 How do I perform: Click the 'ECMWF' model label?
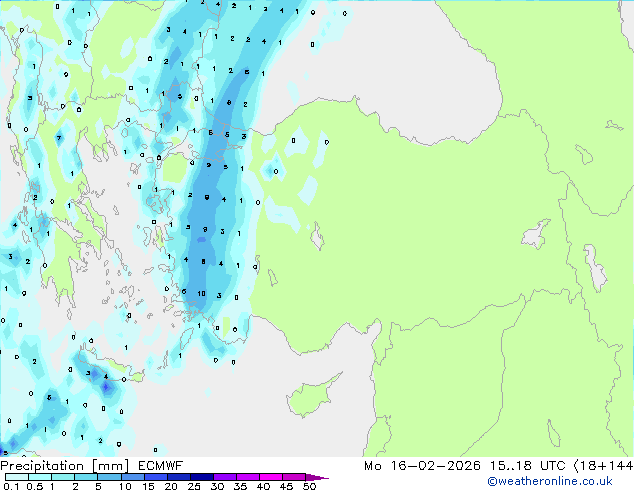pos(161,466)
